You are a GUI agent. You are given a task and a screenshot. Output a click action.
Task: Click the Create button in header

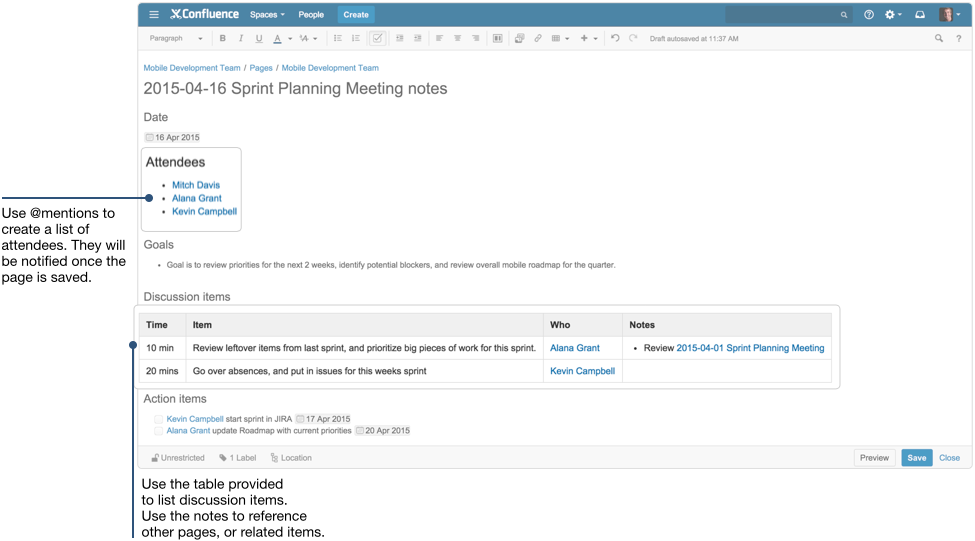tap(356, 14)
